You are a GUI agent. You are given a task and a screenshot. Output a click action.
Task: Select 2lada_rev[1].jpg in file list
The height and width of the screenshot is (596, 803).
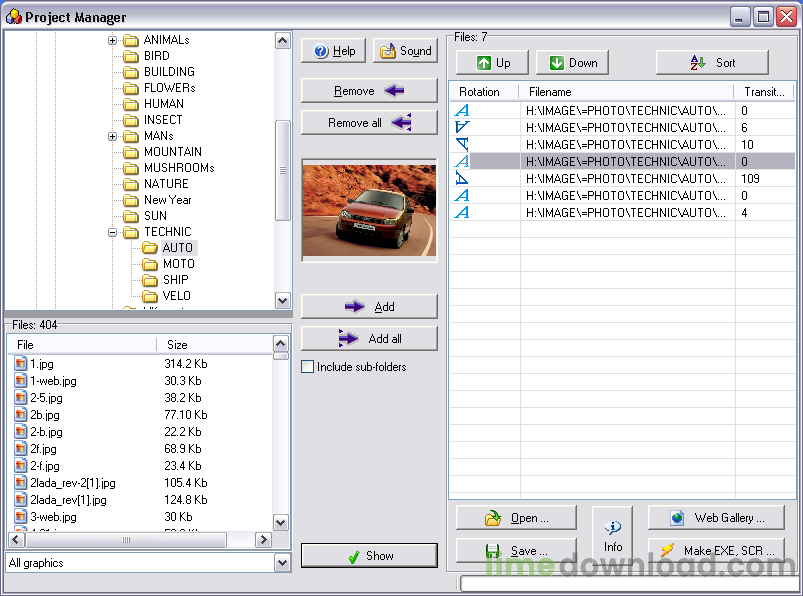pos(68,500)
